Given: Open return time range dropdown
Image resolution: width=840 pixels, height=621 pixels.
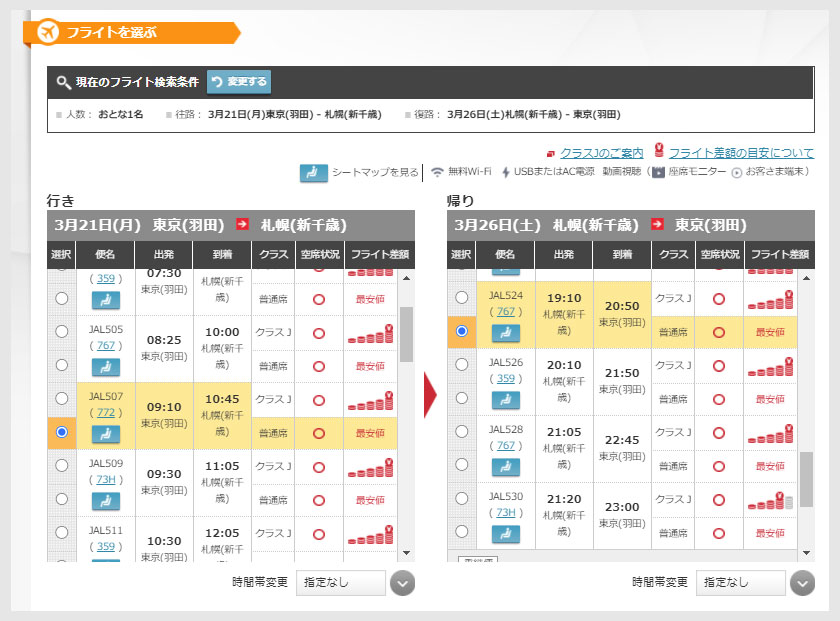Looking at the screenshot, I should pyautogui.click(x=741, y=582).
